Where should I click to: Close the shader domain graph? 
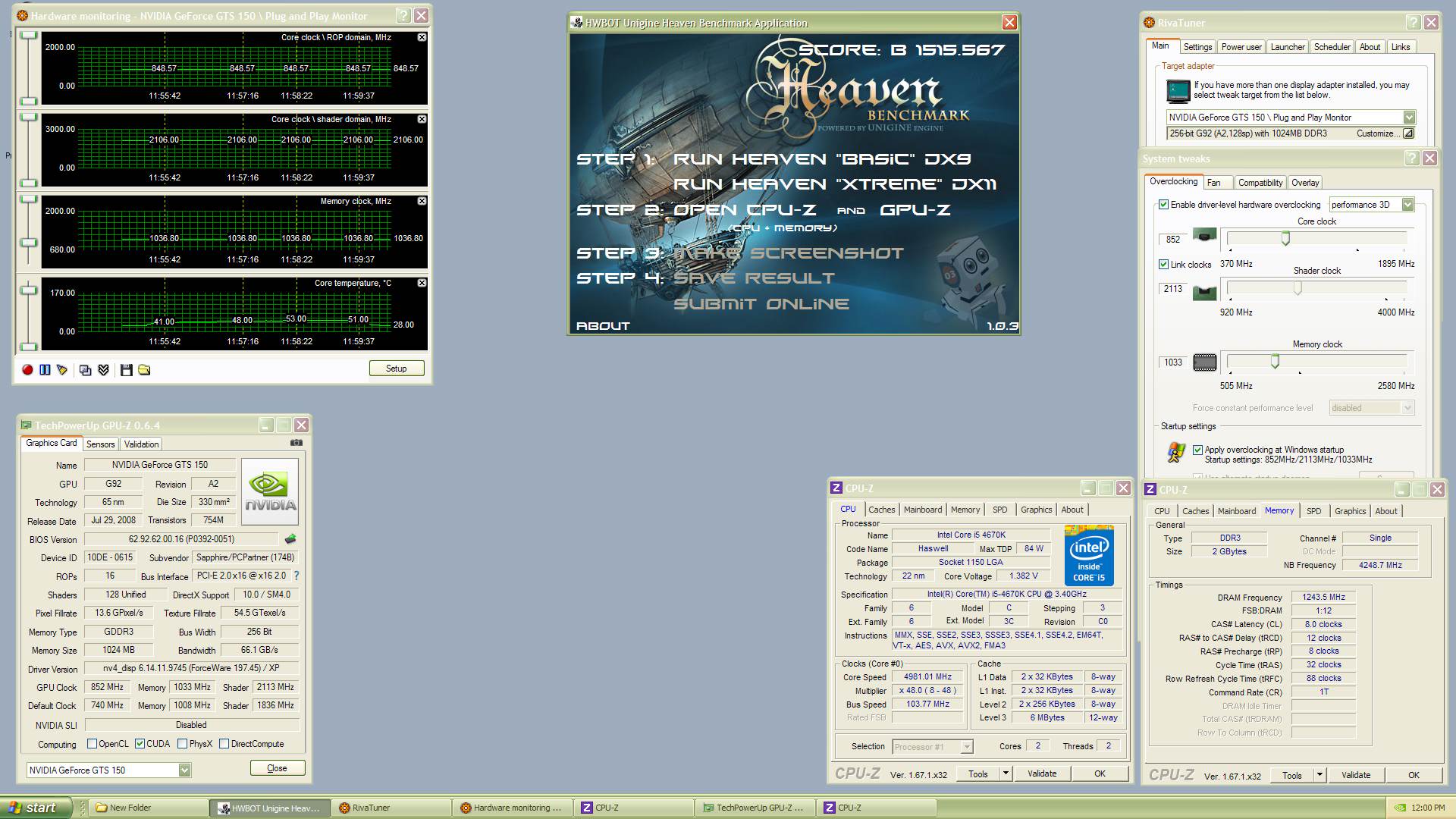[422, 119]
